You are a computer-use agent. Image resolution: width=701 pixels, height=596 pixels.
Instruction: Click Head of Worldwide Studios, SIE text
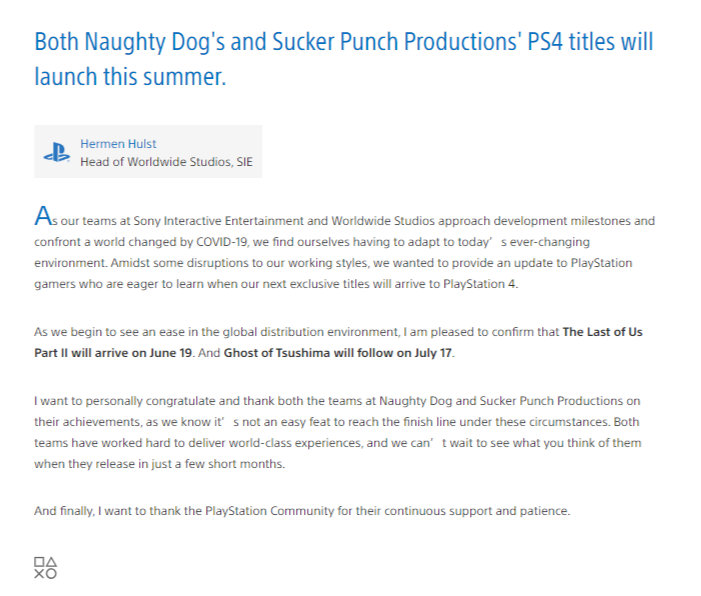tap(166, 162)
